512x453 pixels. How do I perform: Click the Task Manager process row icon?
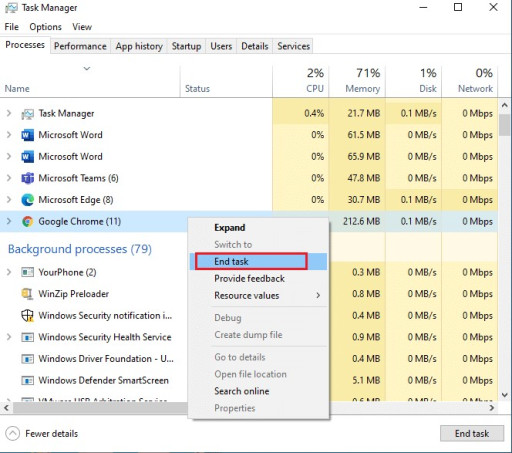pos(27,114)
